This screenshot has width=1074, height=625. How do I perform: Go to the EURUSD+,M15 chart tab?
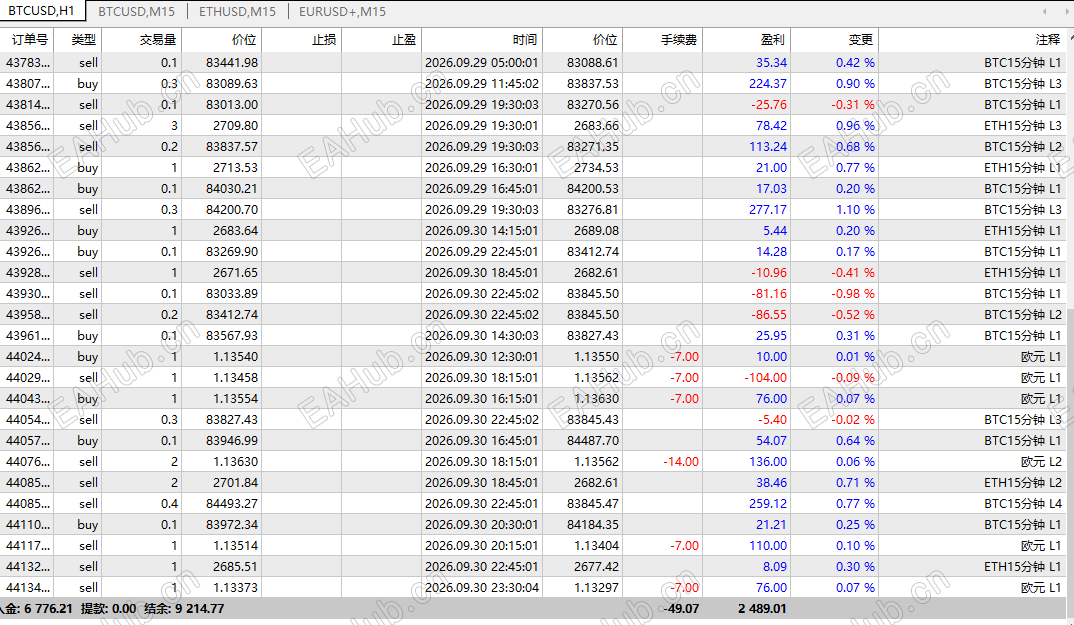coord(342,12)
